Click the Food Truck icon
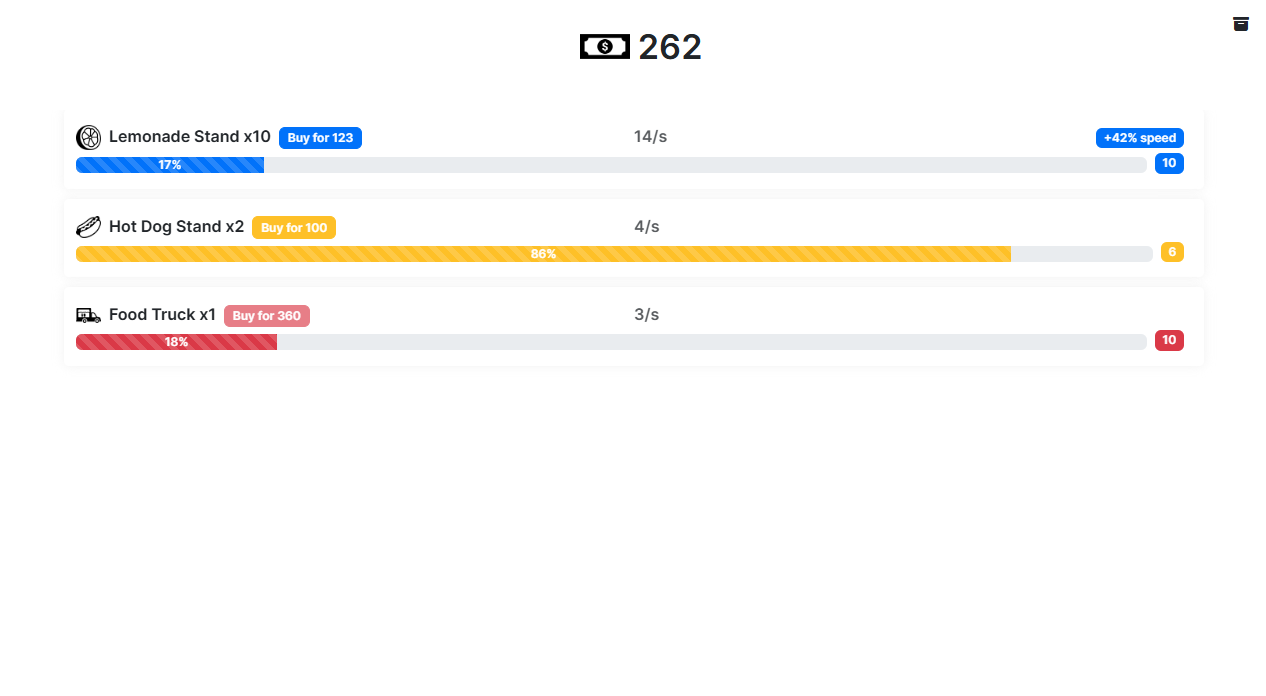This screenshot has width=1266, height=696. point(88,315)
